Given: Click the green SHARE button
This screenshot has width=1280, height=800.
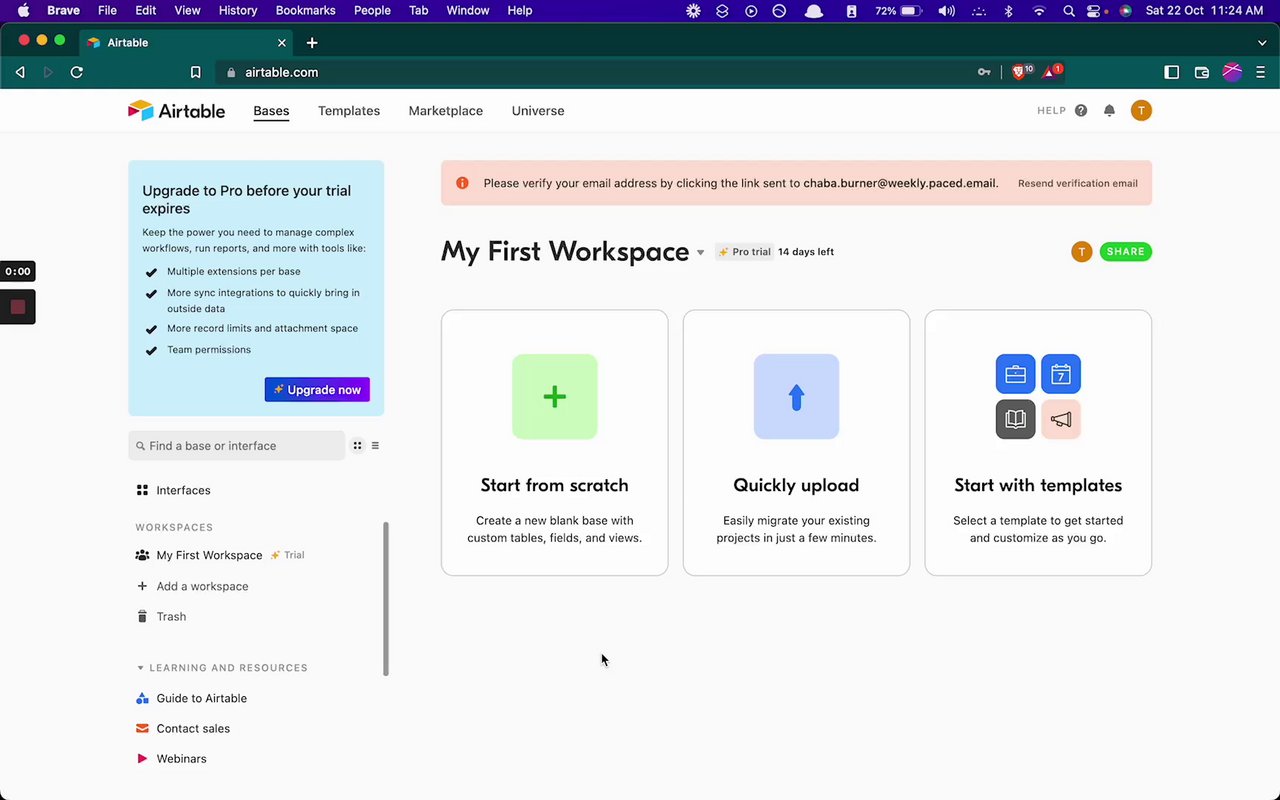Looking at the screenshot, I should (1126, 252).
